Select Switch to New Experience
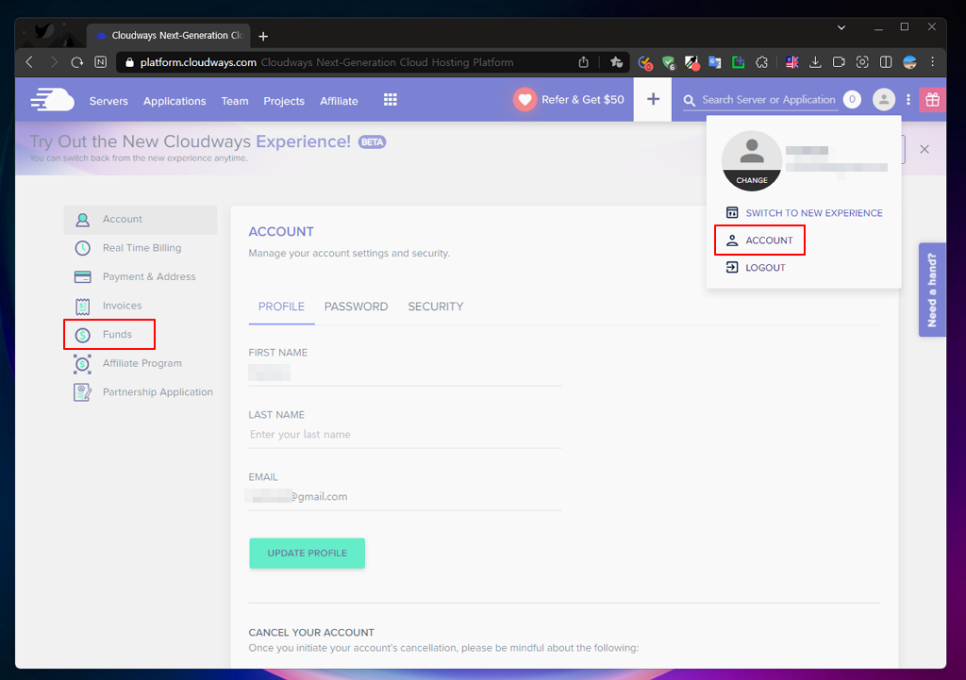 coord(804,212)
